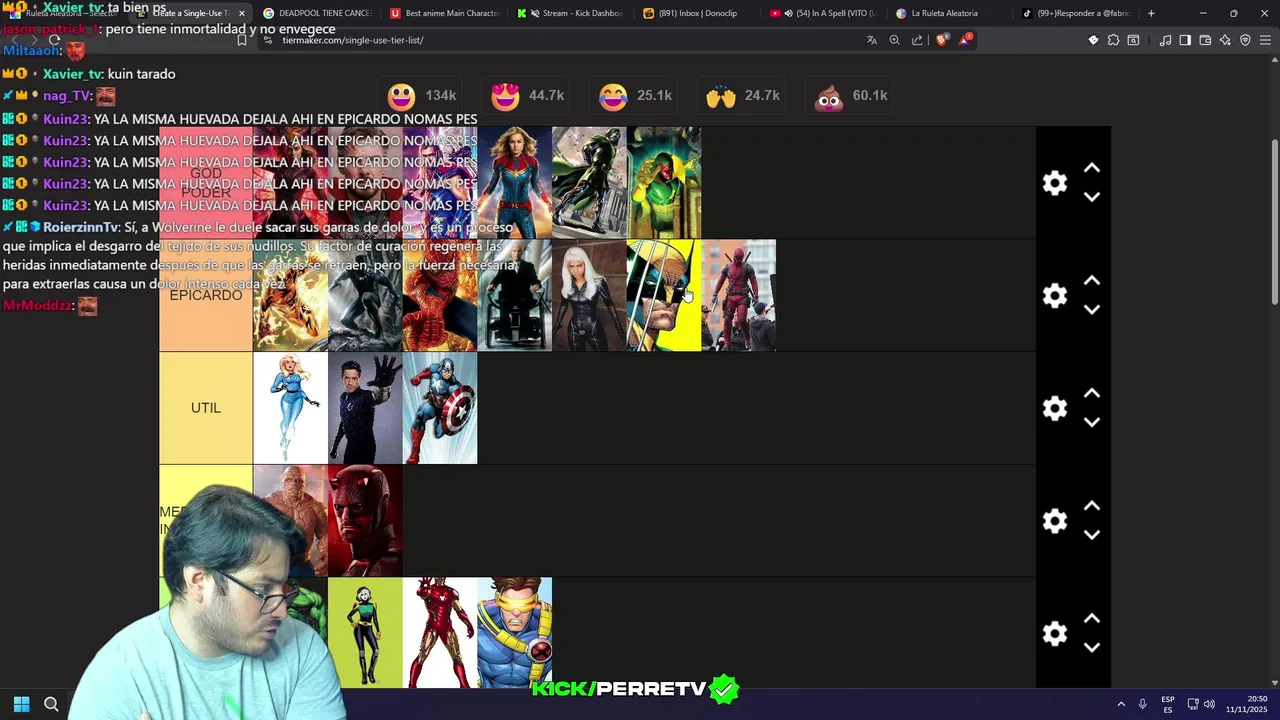Move the EPICARDO row down
This screenshot has height=720, width=1280.
coord(1092,310)
